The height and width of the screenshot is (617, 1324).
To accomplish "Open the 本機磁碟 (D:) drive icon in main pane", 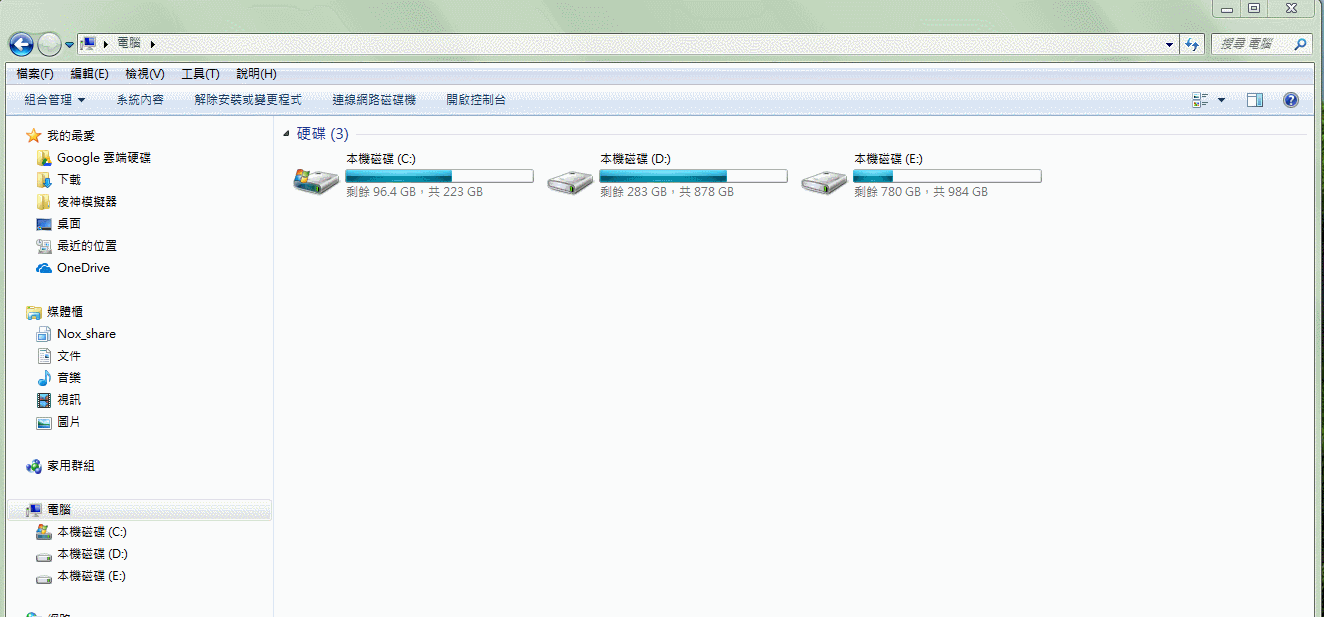I will [x=571, y=180].
